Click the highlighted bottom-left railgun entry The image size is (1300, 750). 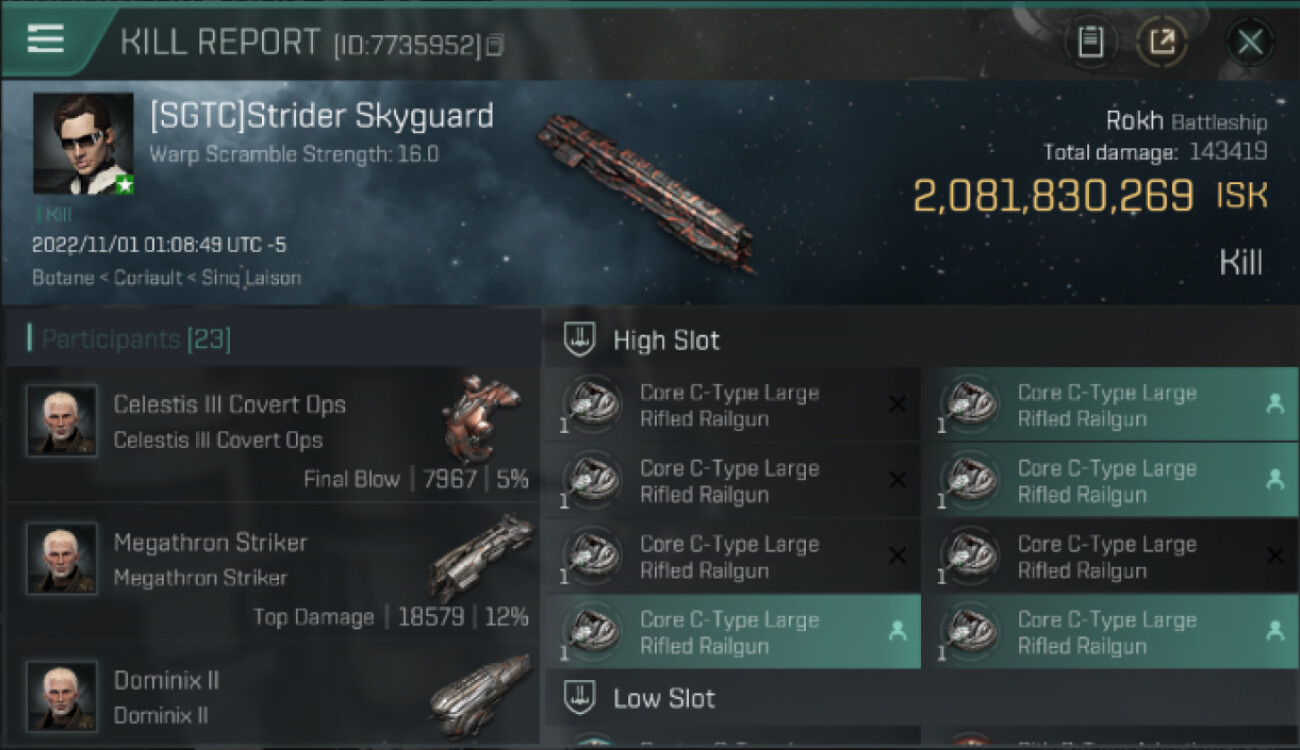pyautogui.click(x=733, y=632)
